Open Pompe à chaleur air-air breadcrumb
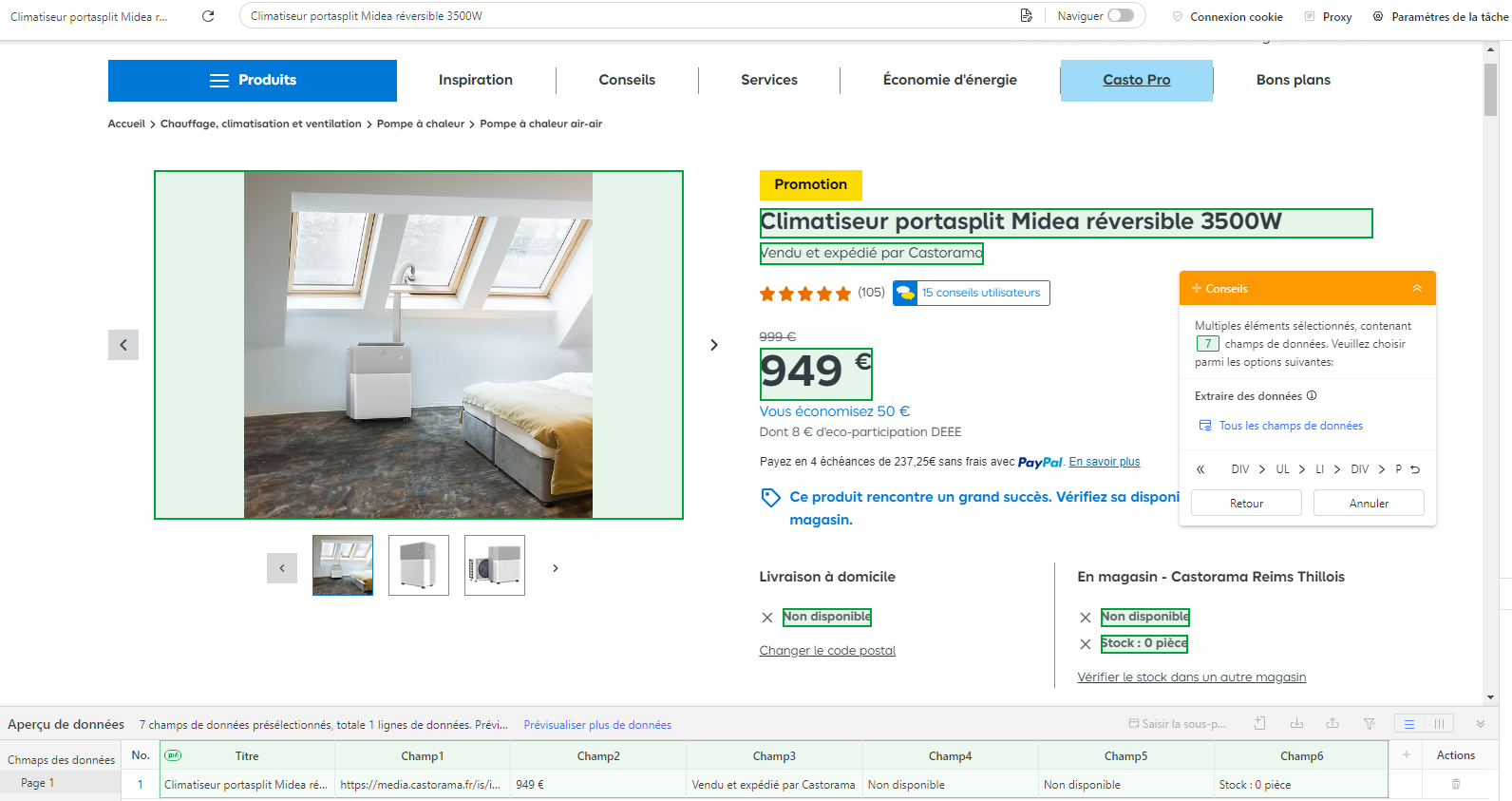This screenshot has height=801, width=1512. point(541,124)
